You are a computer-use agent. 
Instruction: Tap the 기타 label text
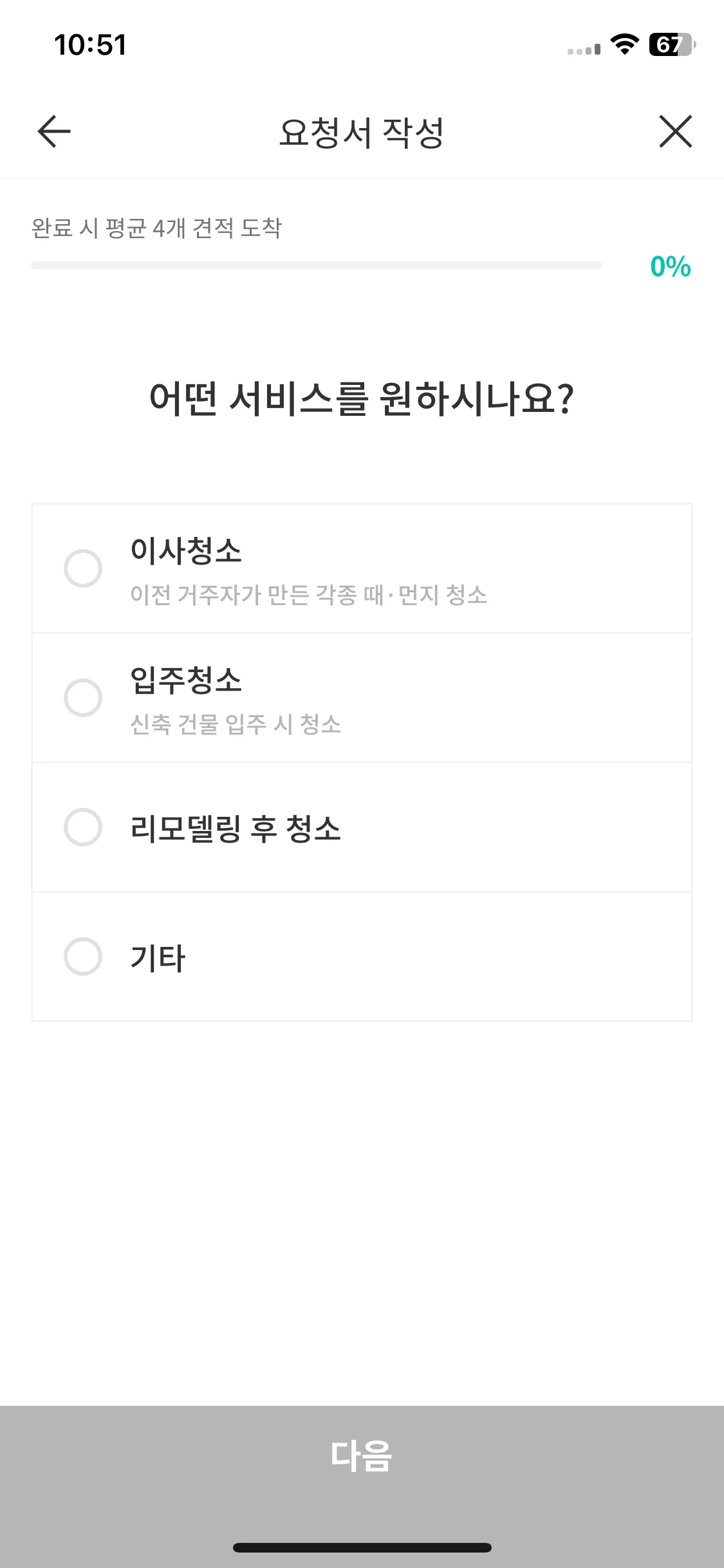pyautogui.click(x=158, y=958)
